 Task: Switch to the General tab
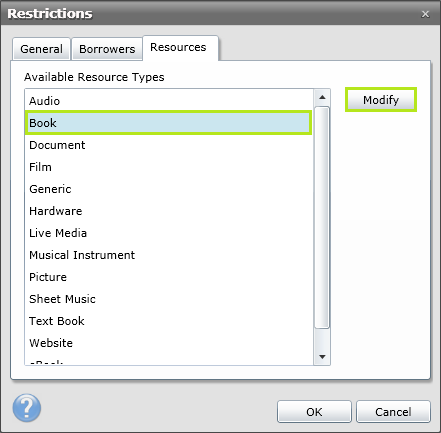[41, 49]
